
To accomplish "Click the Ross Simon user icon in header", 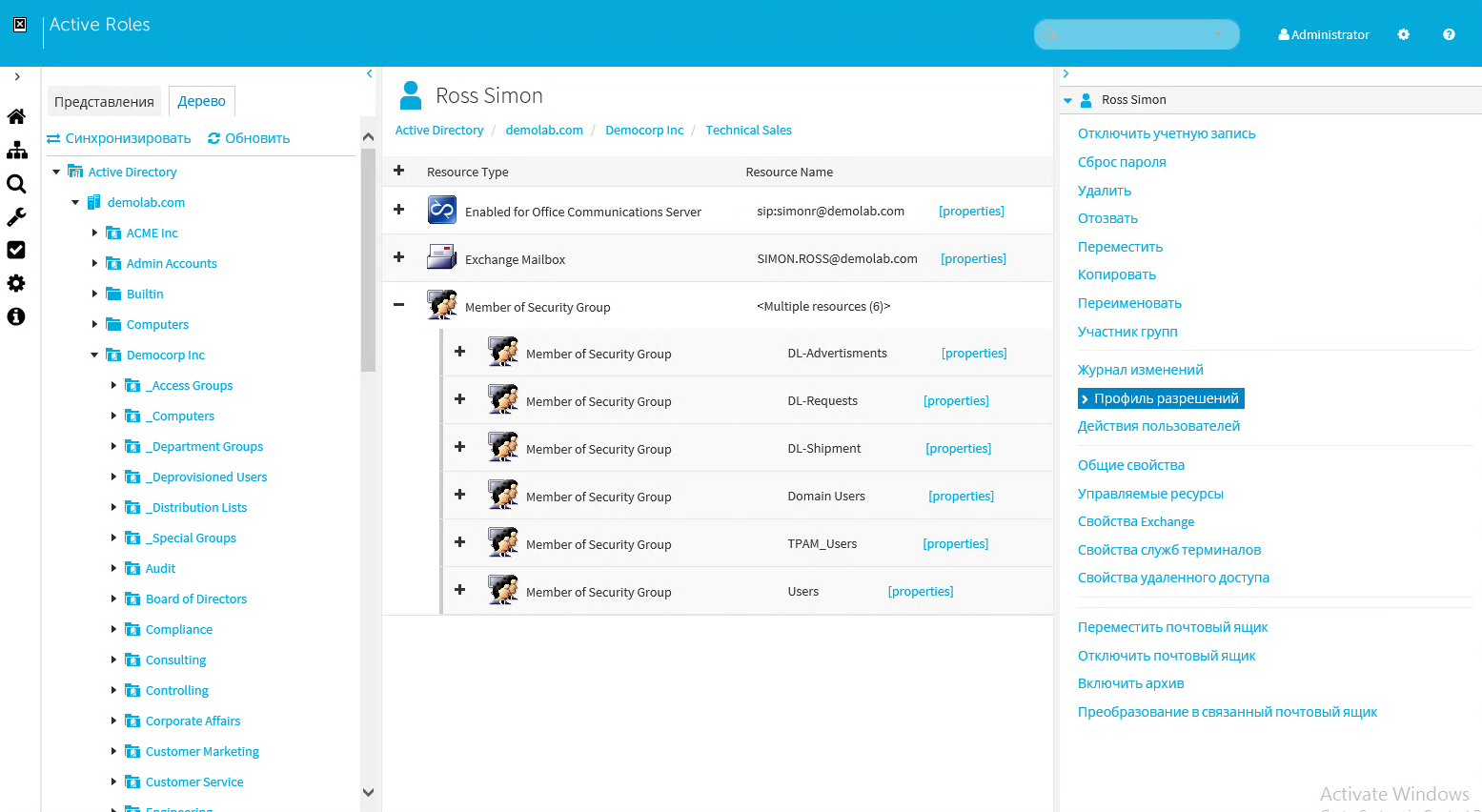I will [411, 95].
